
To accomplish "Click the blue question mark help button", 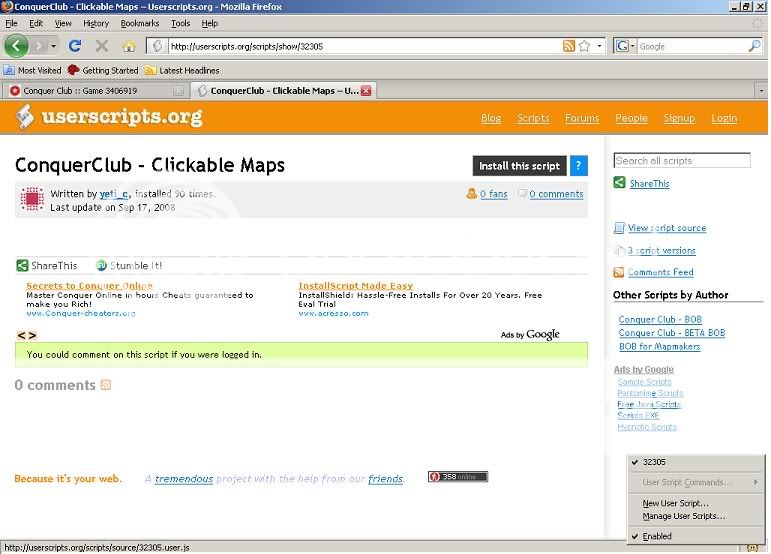I will tap(579, 166).
